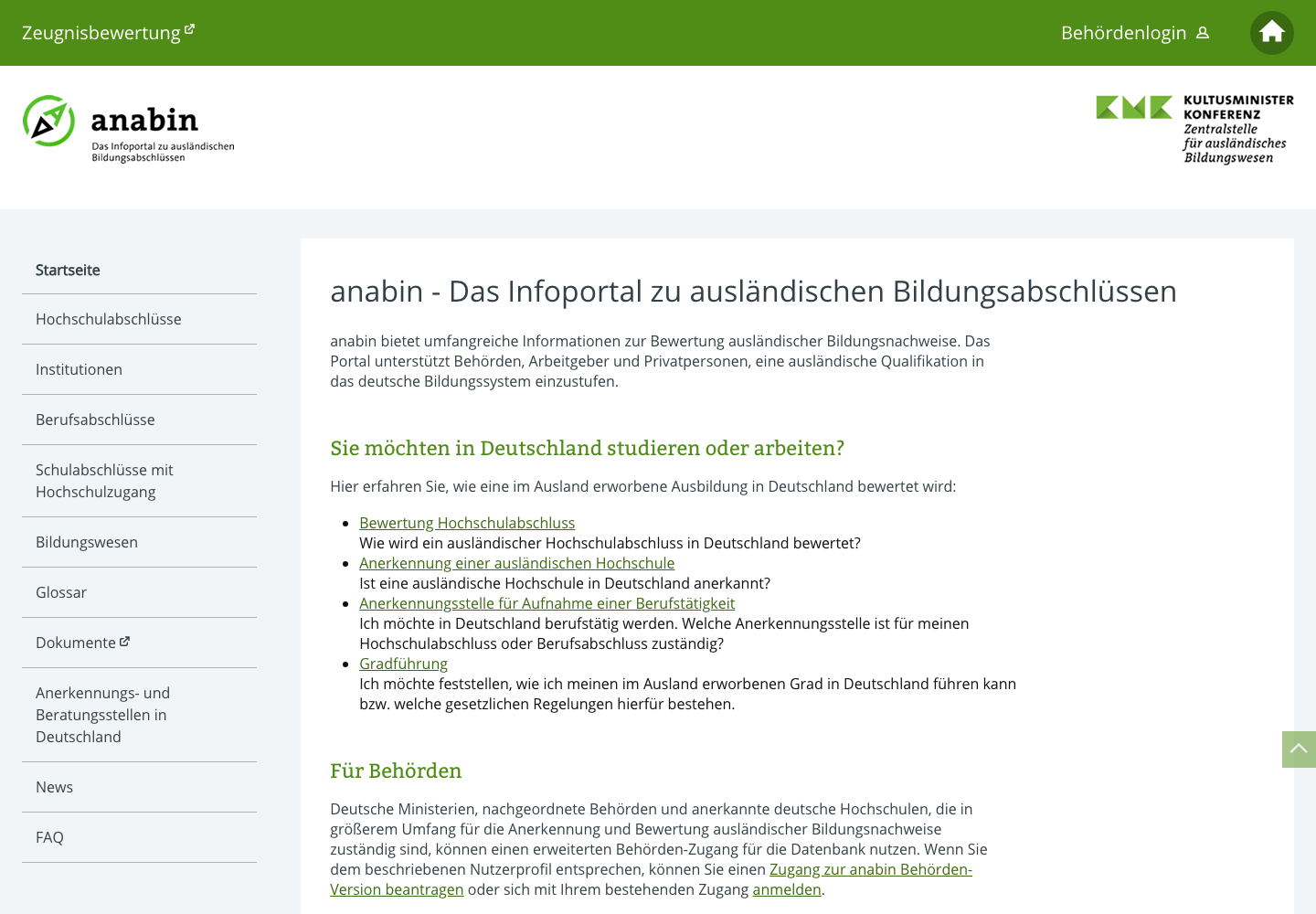Open the Dokumente external menu link
The image size is (1316, 914).
pos(139,643)
